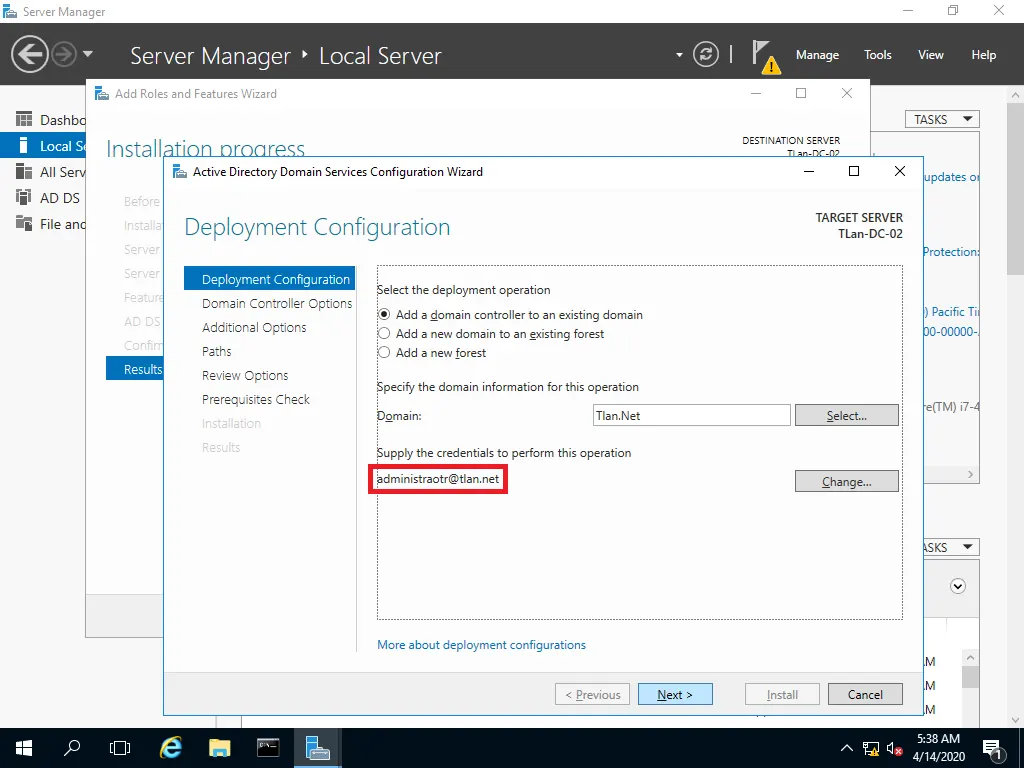1024x768 pixels.
Task: Click the Server Manager forward arrow
Action: [x=64, y=54]
